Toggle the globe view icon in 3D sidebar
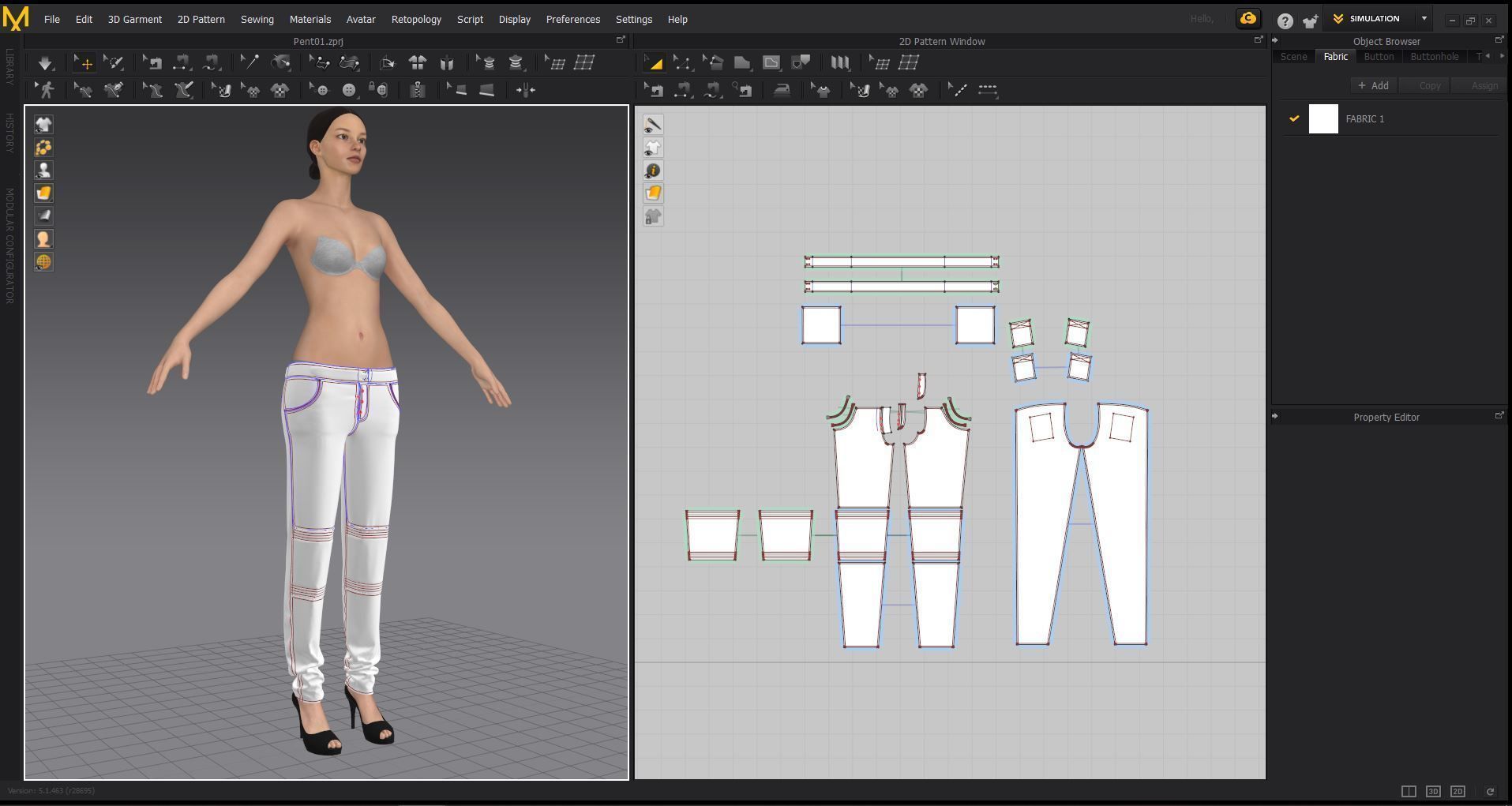The height and width of the screenshot is (806, 1512). 43,262
